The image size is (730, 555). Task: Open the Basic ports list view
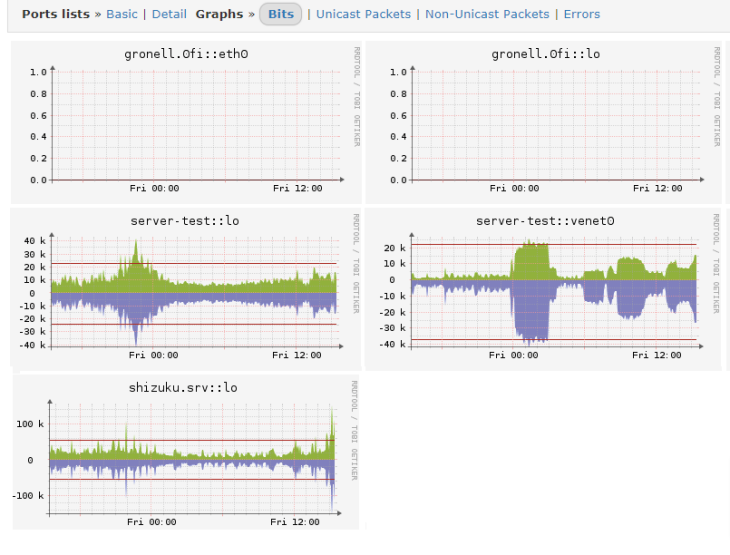(x=122, y=14)
